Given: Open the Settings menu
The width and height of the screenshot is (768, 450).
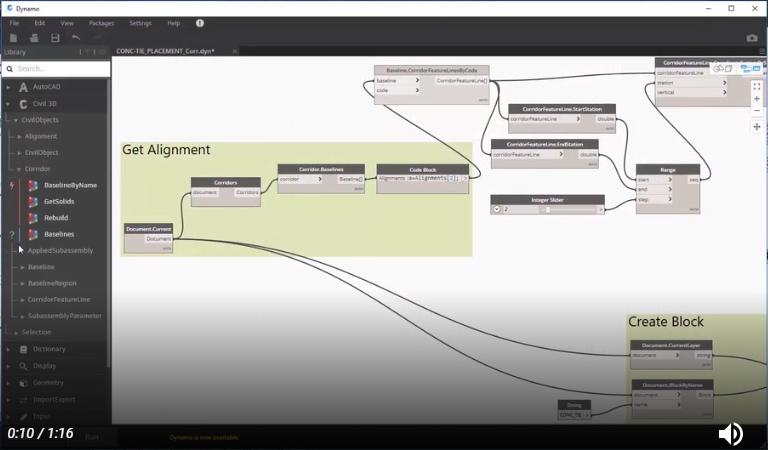Looking at the screenshot, I should [140, 23].
